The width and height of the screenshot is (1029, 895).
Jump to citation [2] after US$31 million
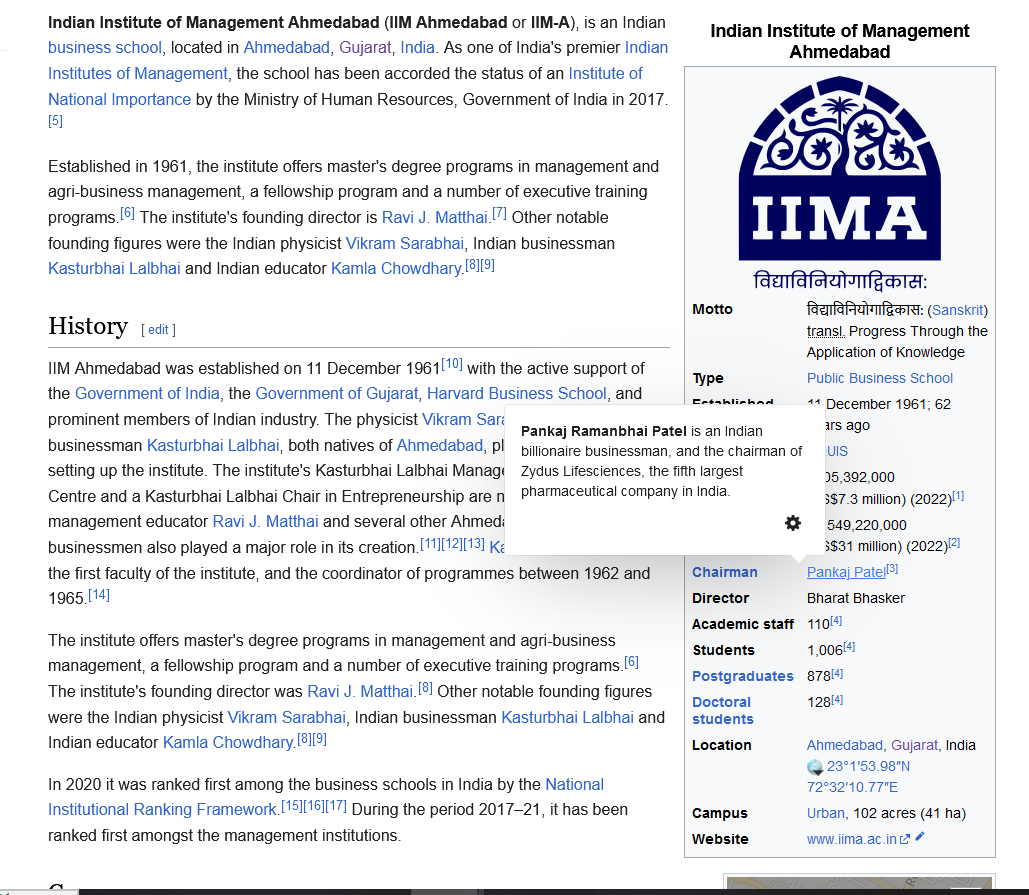[954, 543]
